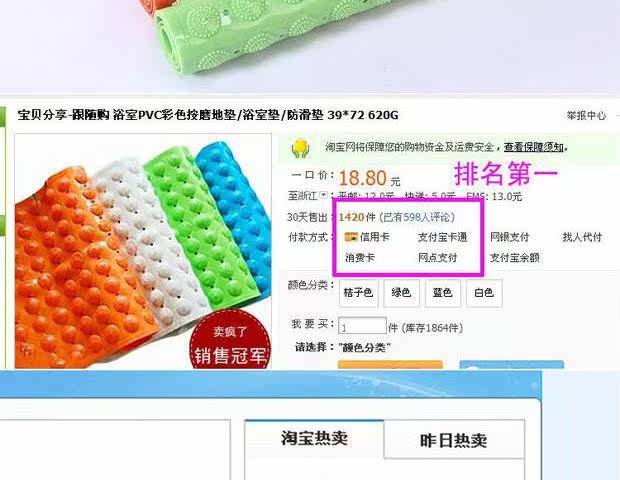The width and height of the screenshot is (620, 480).
Task: Click the 找人代付 payment option
Action: (582, 237)
